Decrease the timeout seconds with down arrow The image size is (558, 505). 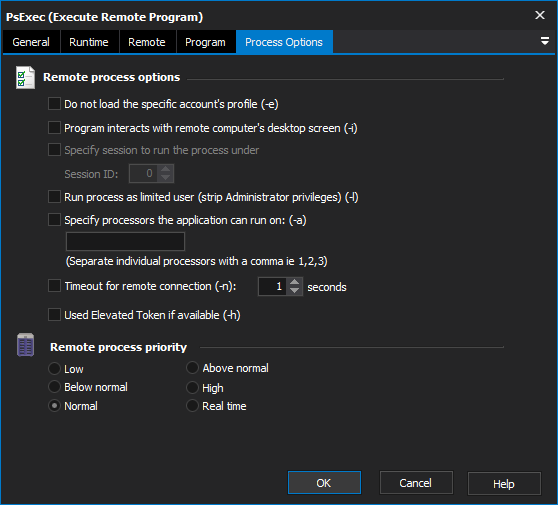[x=294, y=291]
